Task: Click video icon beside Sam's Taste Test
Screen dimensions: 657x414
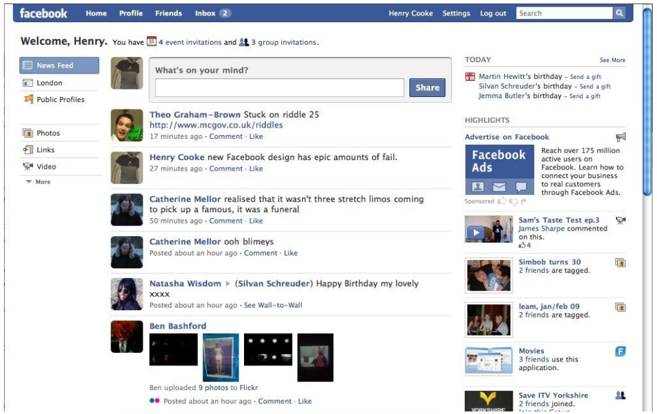Action: click(621, 220)
